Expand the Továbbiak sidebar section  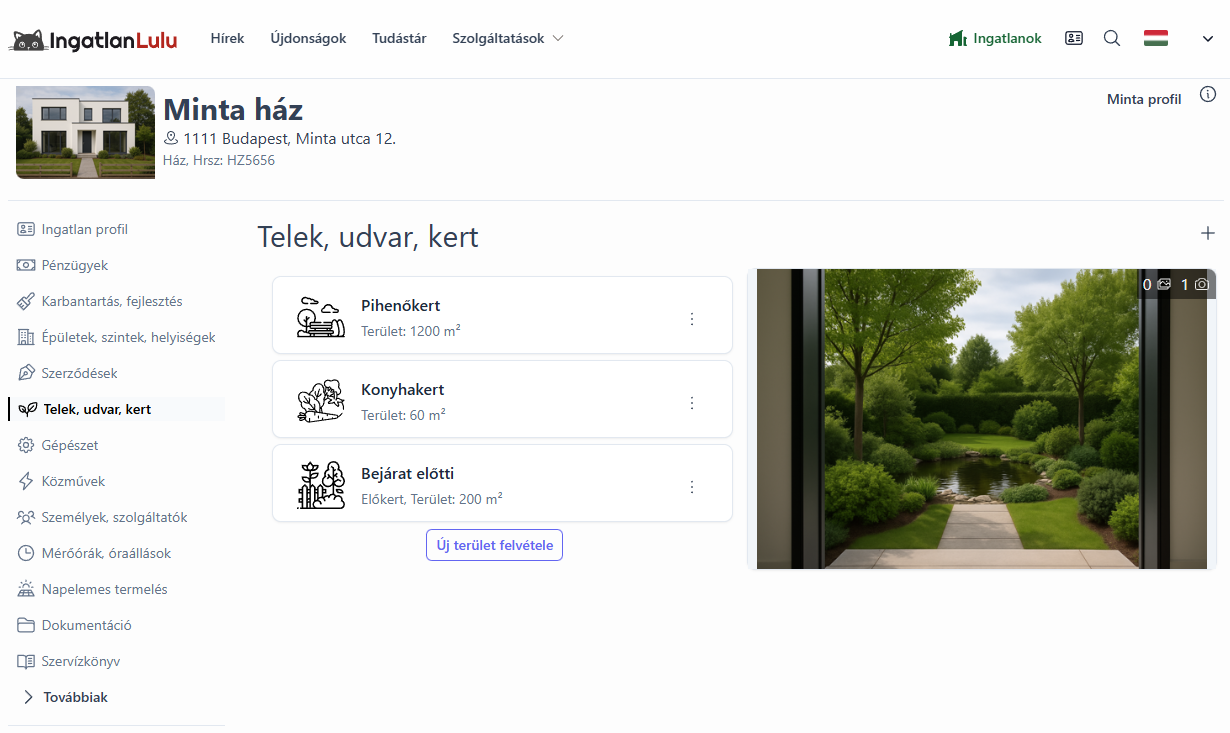66,697
